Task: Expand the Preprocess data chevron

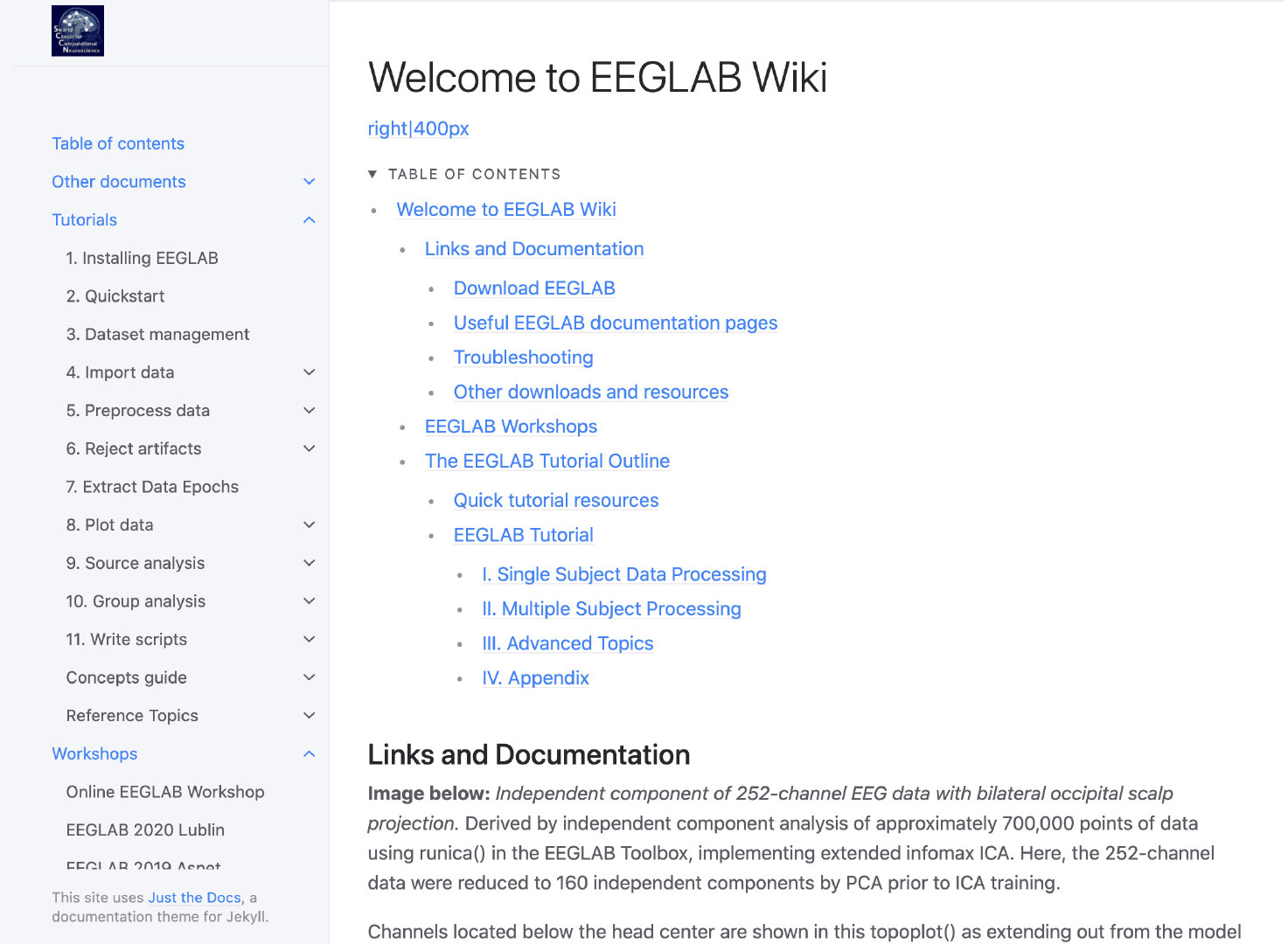Action: [x=309, y=410]
